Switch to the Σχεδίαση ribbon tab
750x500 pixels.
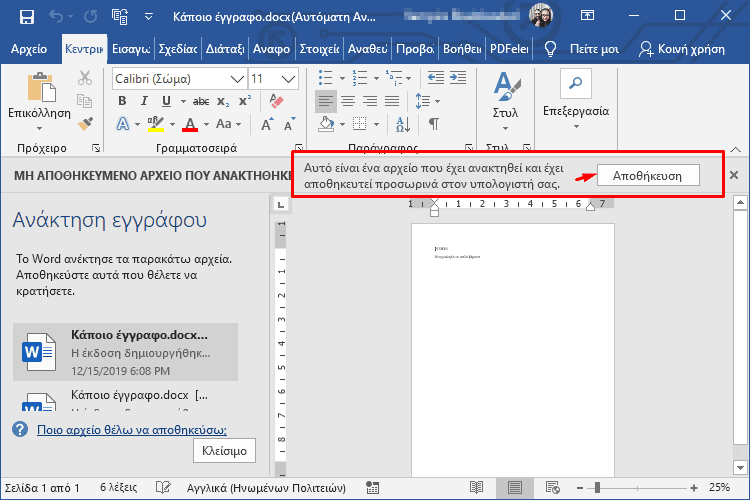tap(178, 49)
